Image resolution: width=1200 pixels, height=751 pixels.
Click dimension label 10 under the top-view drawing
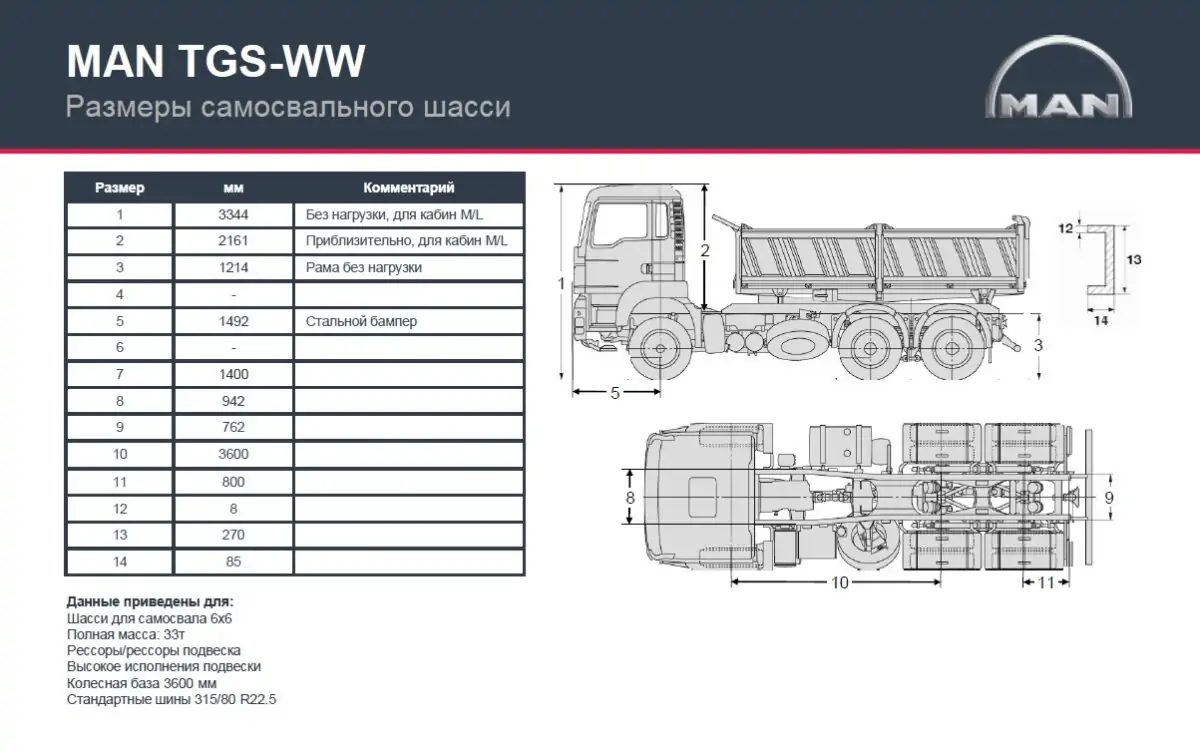[840, 583]
